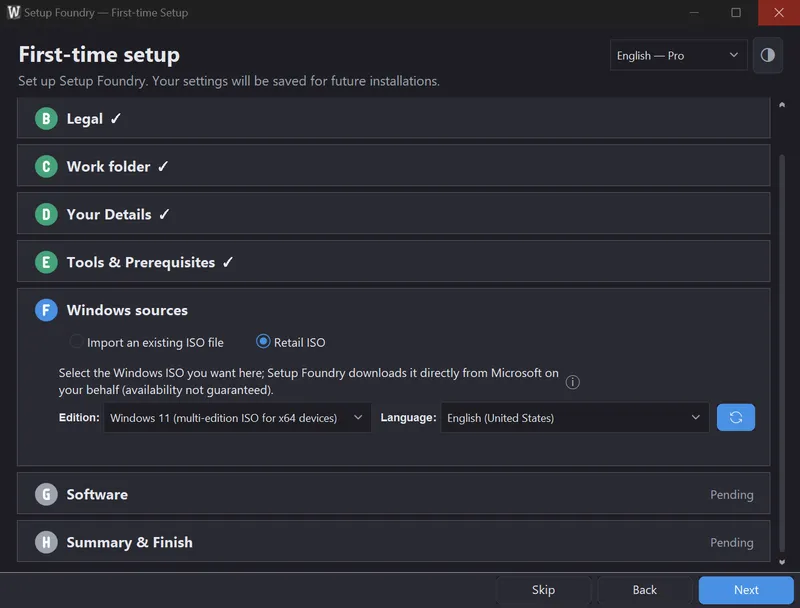Click the Language: label

click(x=408, y=417)
